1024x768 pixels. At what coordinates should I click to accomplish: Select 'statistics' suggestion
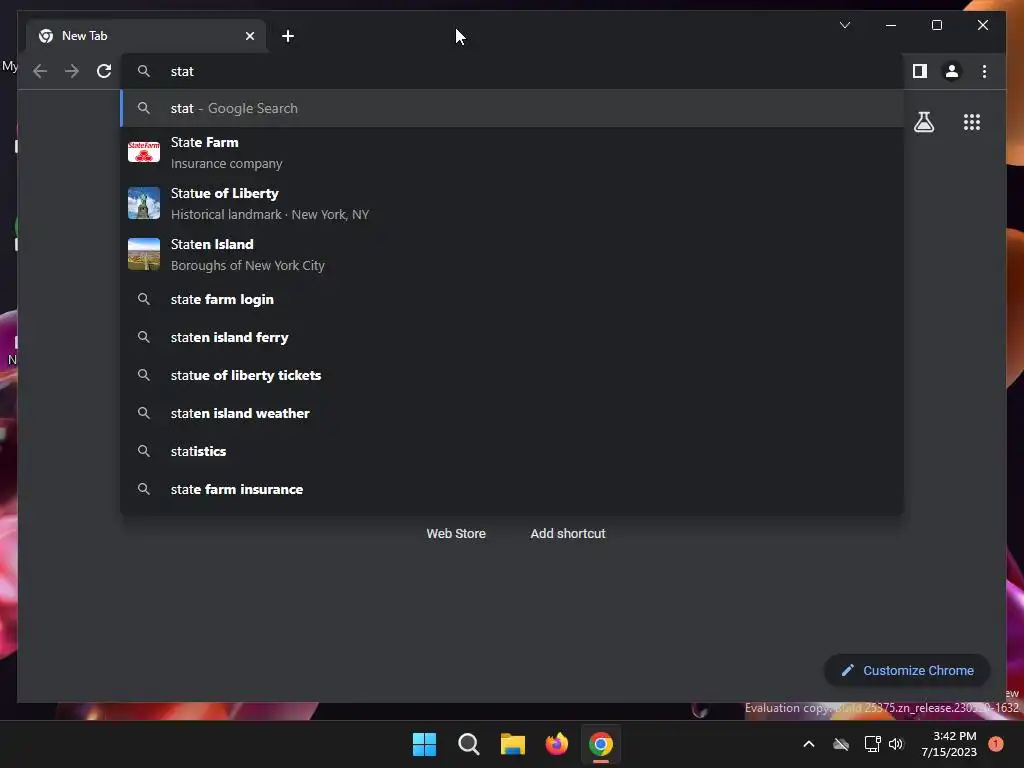(x=513, y=451)
